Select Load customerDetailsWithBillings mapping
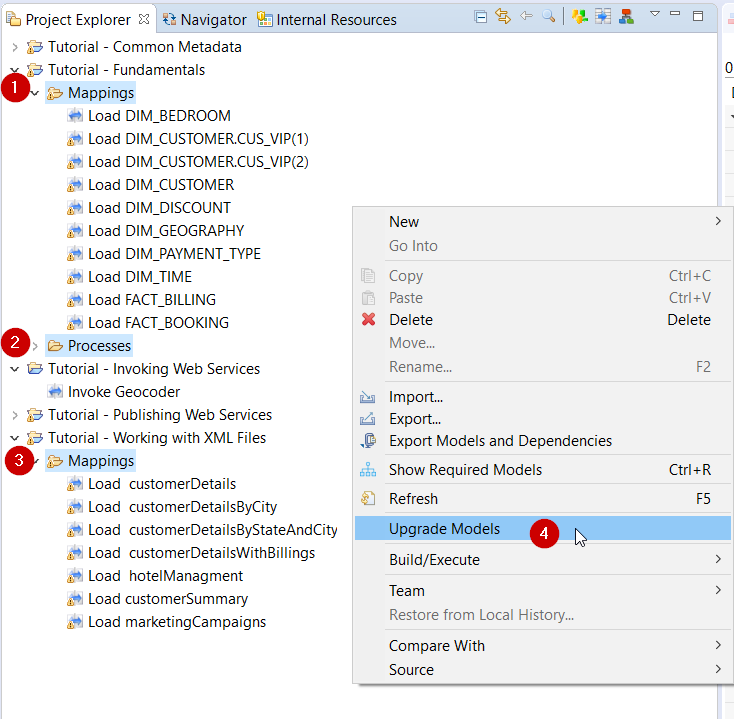The width and height of the screenshot is (734, 719). (201, 553)
